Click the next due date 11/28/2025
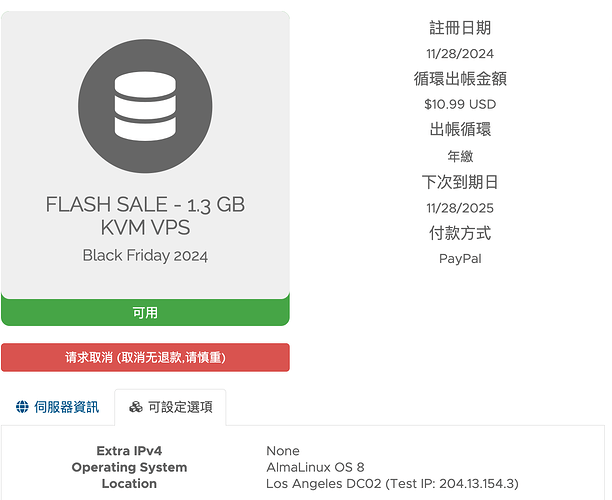The height and width of the screenshot is (500, 612). click(x=460, y=208)
